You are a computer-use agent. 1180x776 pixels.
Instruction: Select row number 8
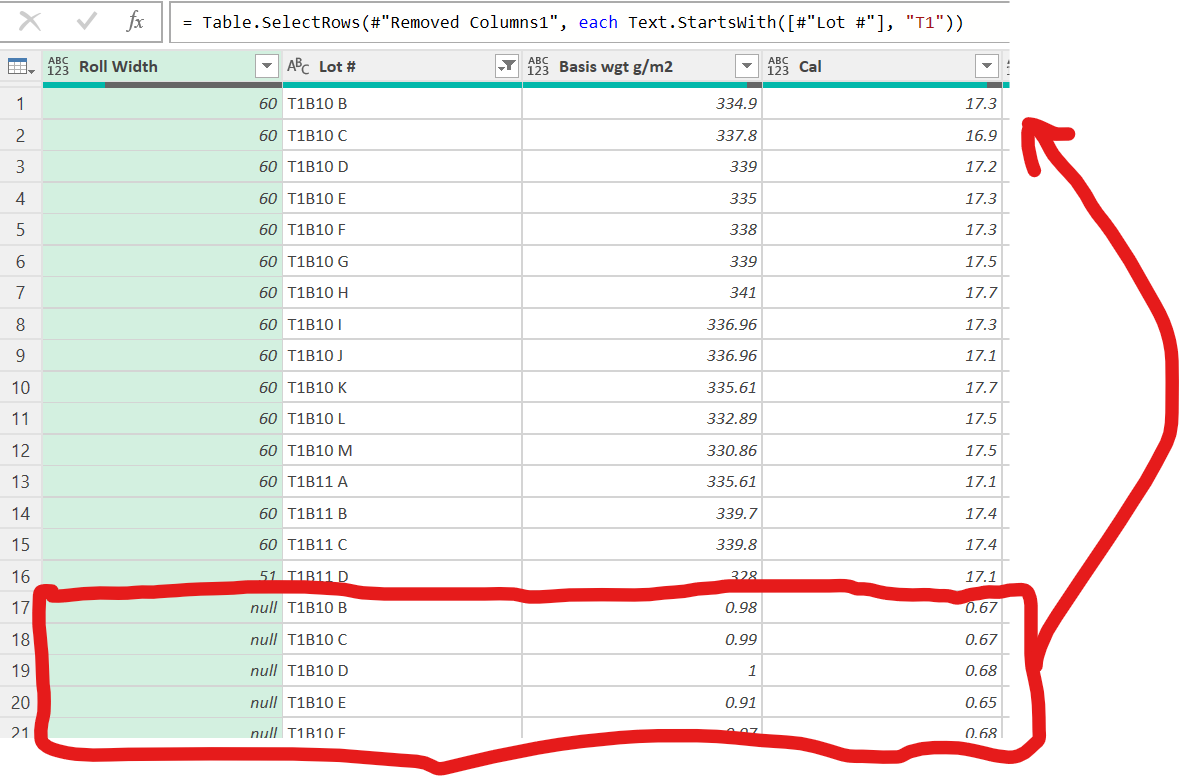[20, 324]
